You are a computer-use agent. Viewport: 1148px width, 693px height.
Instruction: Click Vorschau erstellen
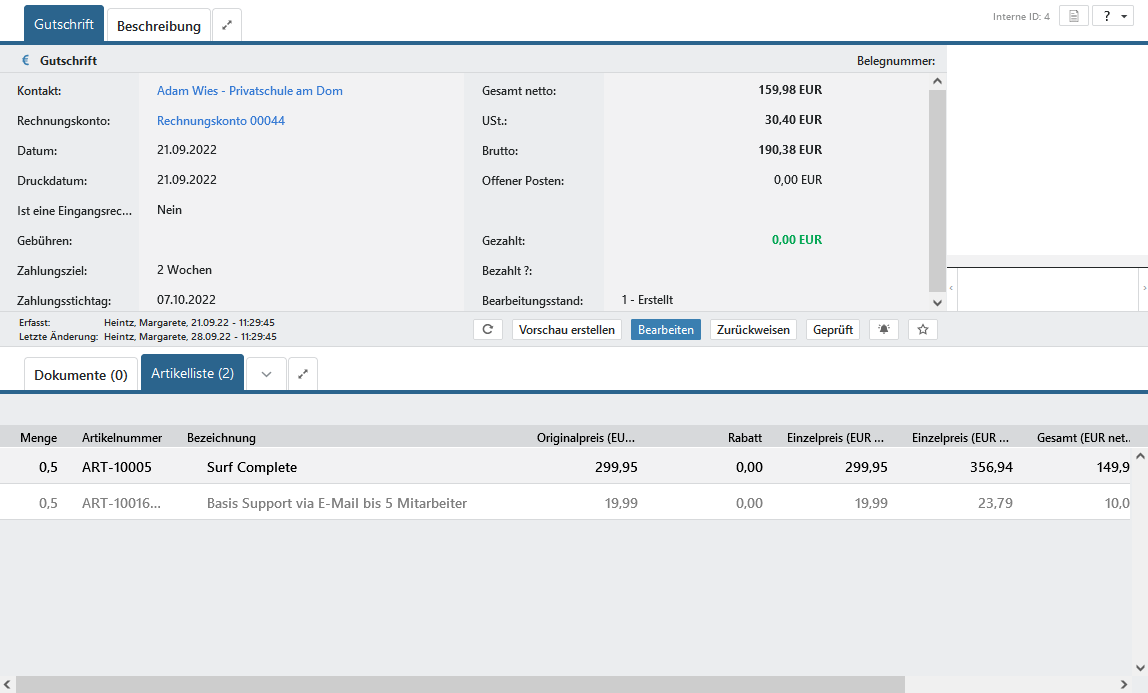[567, 329]
